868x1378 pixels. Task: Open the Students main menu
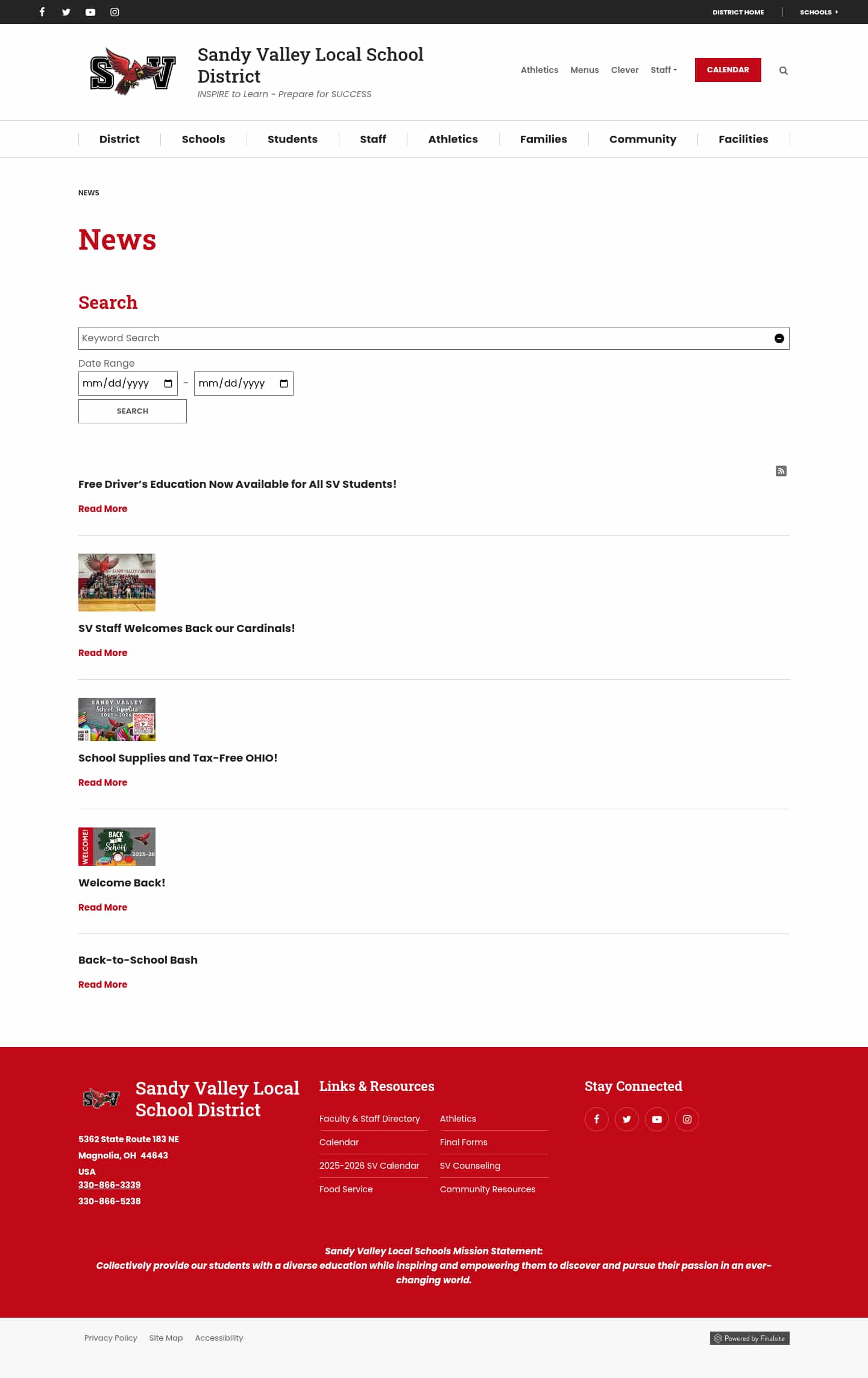tap(292, 139)
